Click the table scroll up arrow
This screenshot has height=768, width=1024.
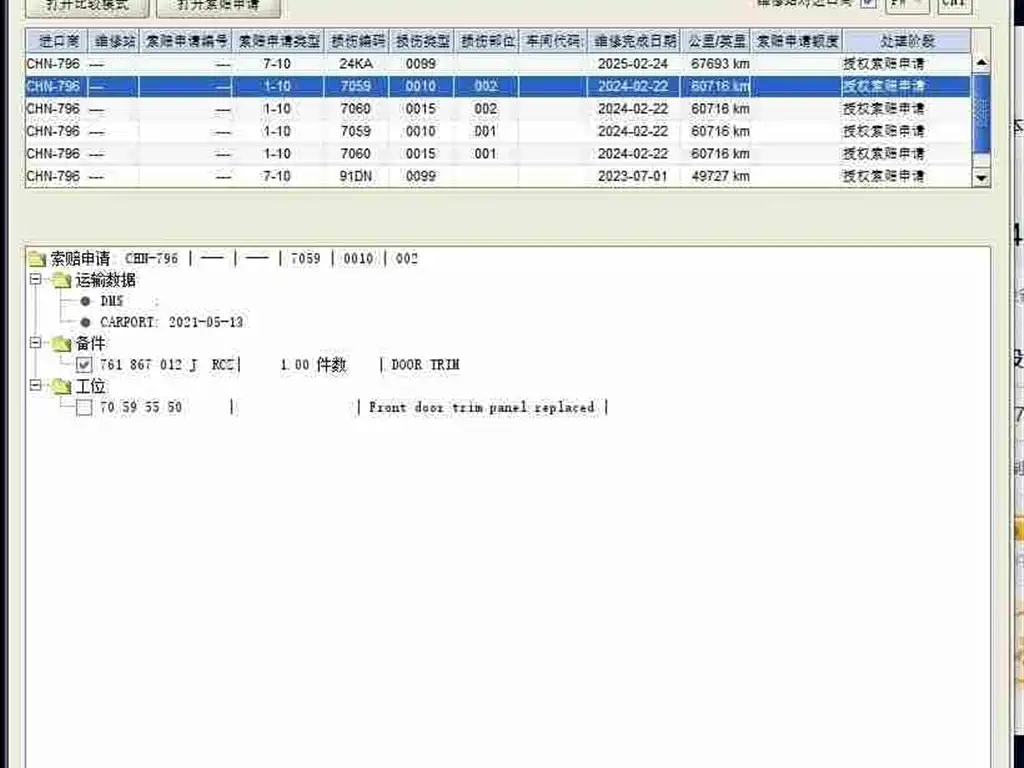coord(981,63)
